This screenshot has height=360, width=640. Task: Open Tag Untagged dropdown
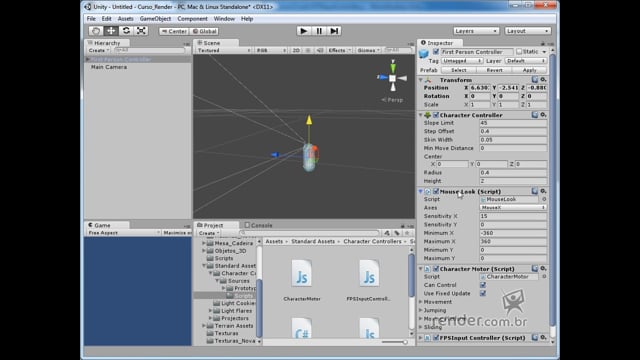(x=462, y=61)
